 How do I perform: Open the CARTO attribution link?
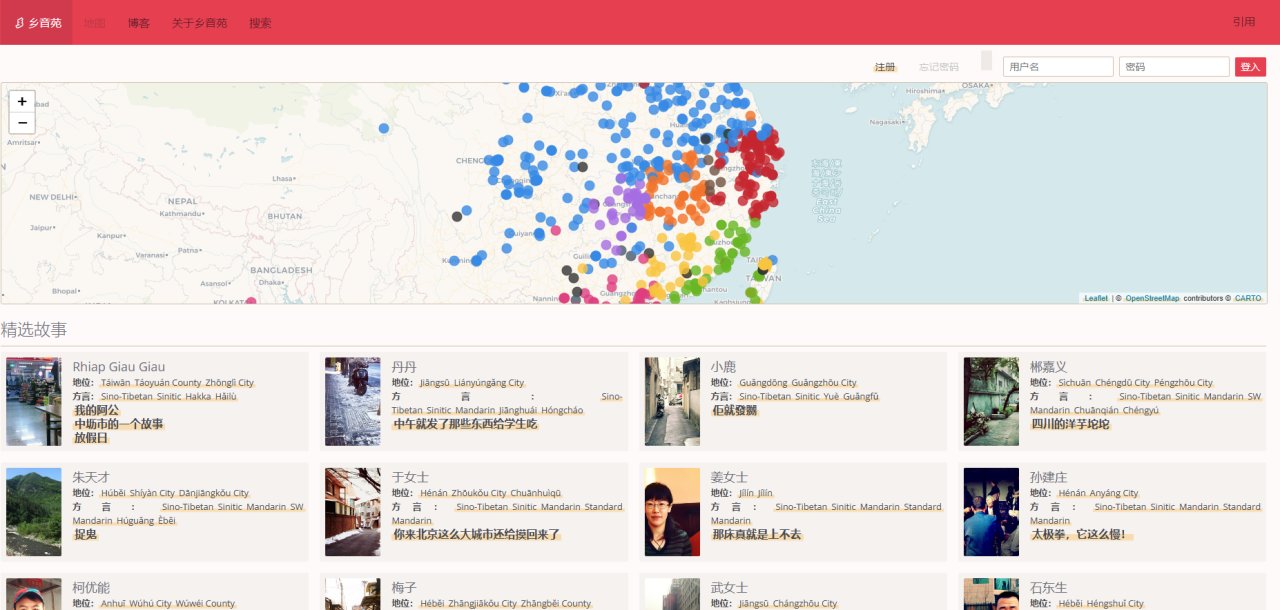click(1248, 298)
